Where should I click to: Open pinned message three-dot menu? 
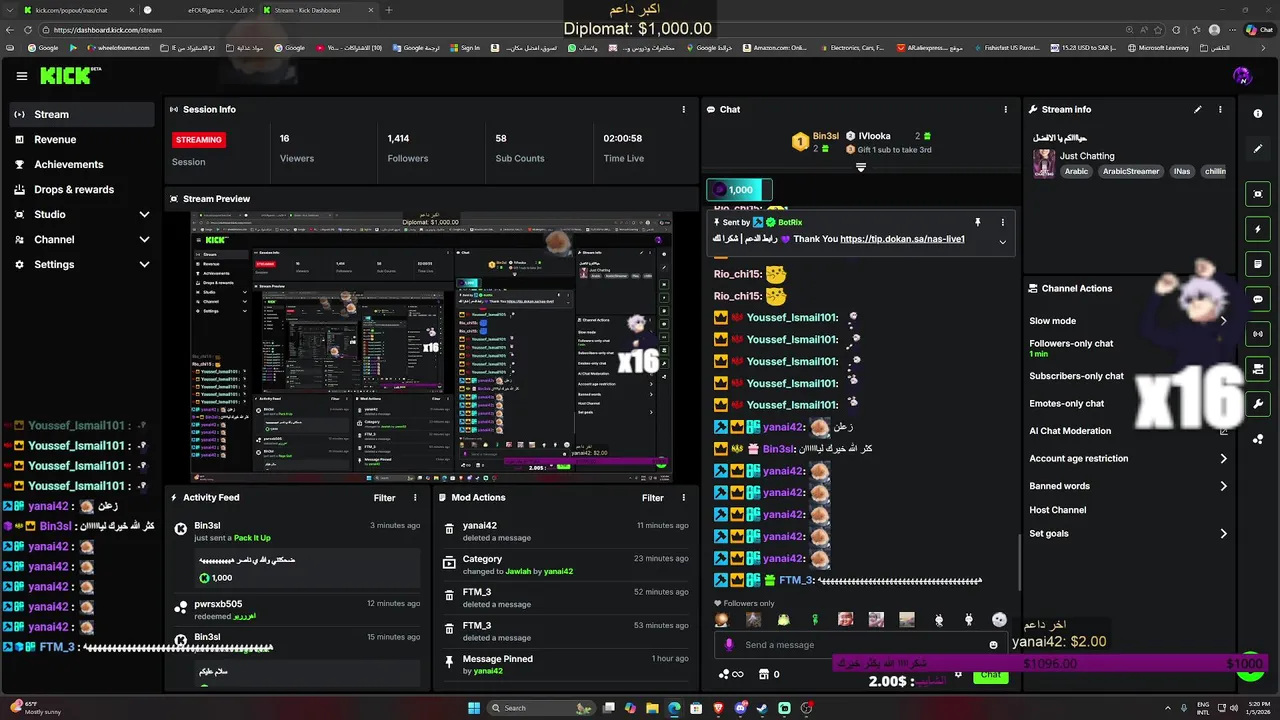1002,222
